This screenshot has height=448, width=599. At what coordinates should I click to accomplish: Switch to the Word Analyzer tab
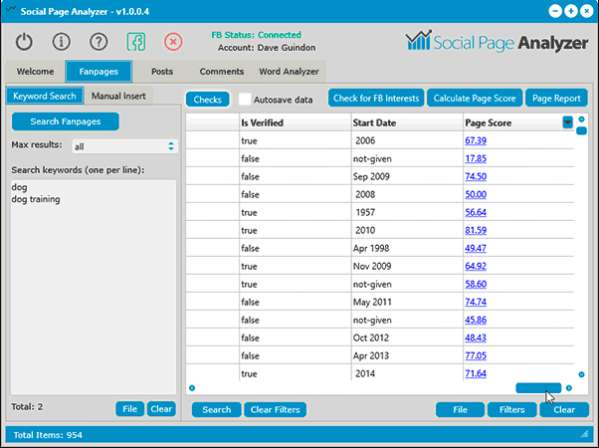(x=289, y=71)
